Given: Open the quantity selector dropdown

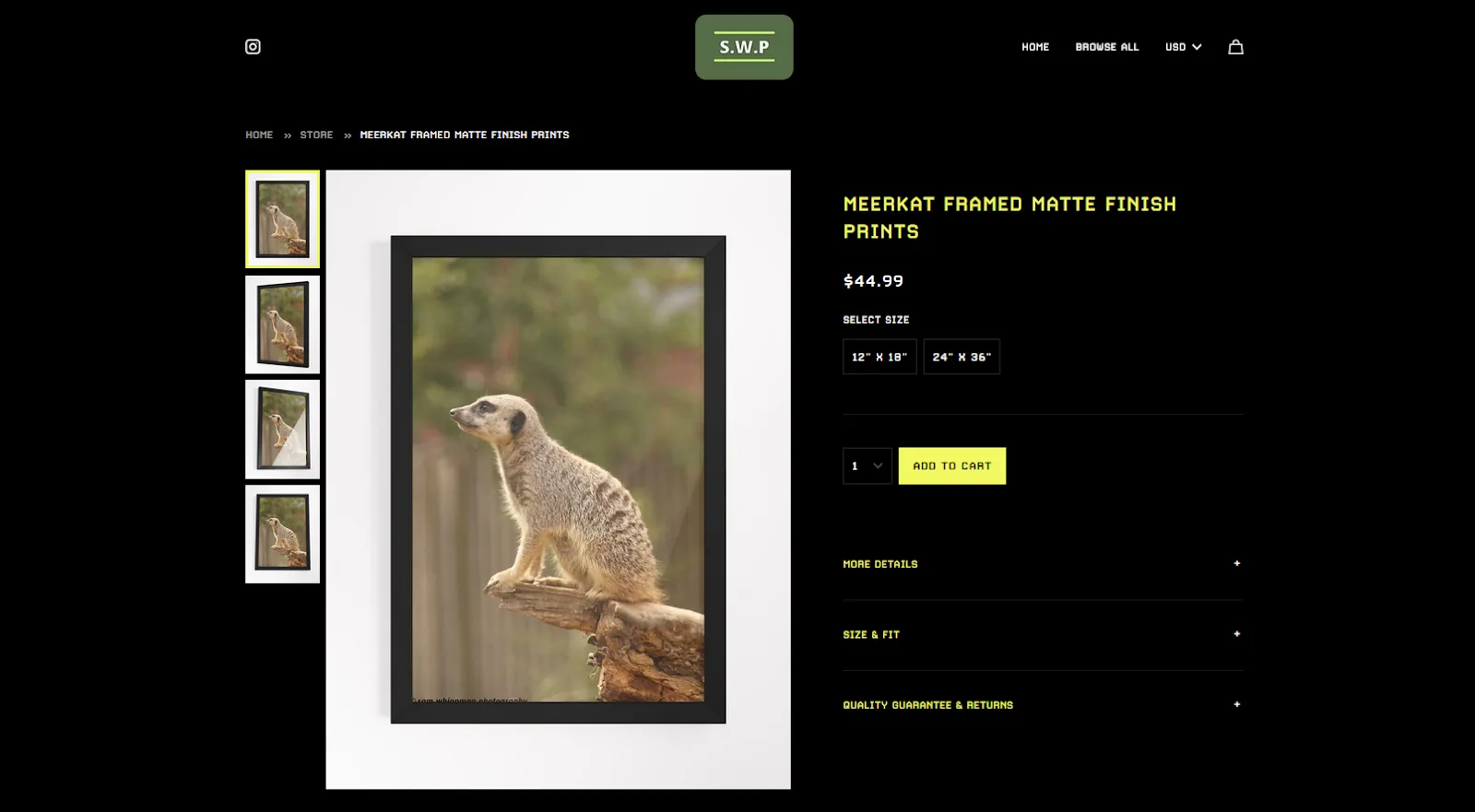Looking at the screenshot, I should (867, 466).
